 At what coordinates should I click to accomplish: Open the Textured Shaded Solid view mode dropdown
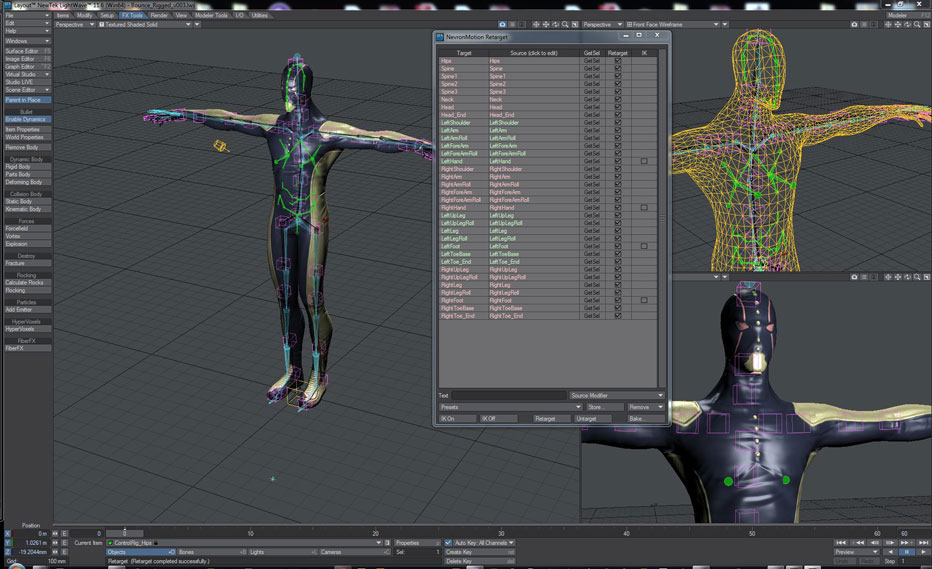click(141, 24)
